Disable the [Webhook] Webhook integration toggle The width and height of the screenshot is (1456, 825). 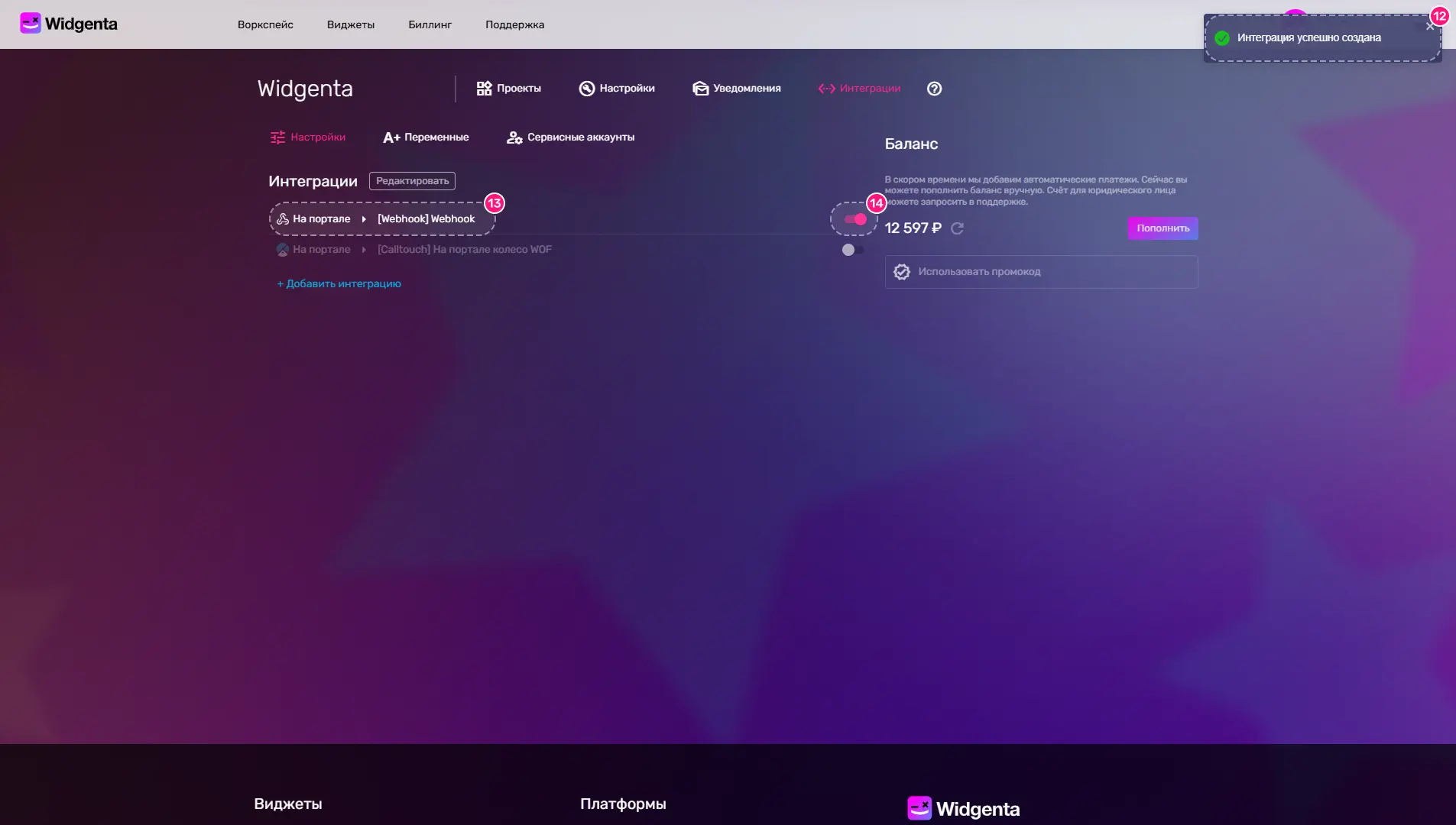click(x=854, y=219)
